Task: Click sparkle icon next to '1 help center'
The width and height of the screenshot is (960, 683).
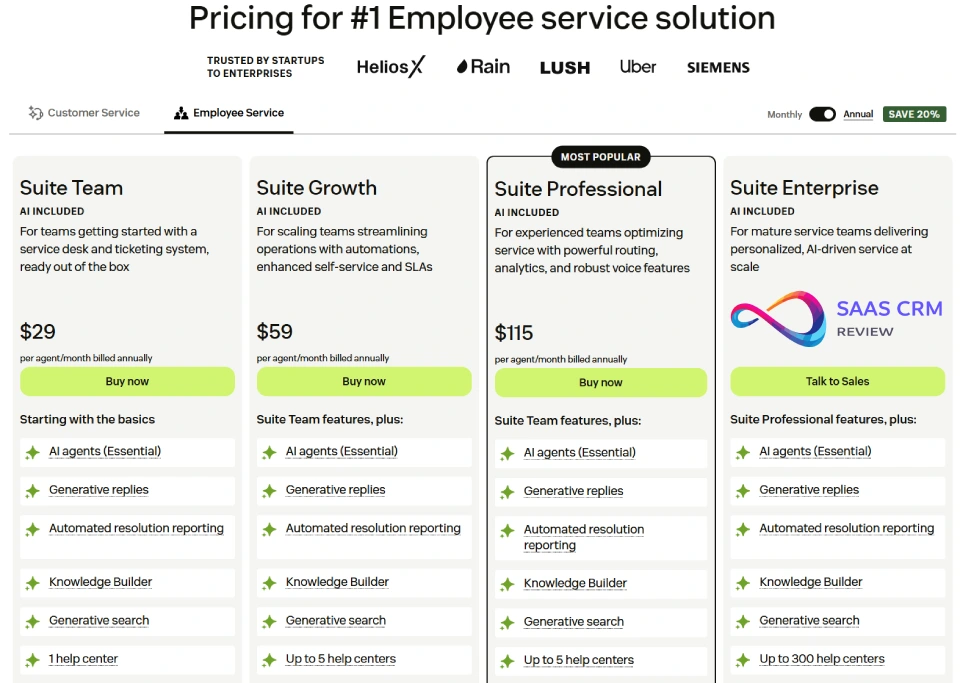Action: pos(32,660)
